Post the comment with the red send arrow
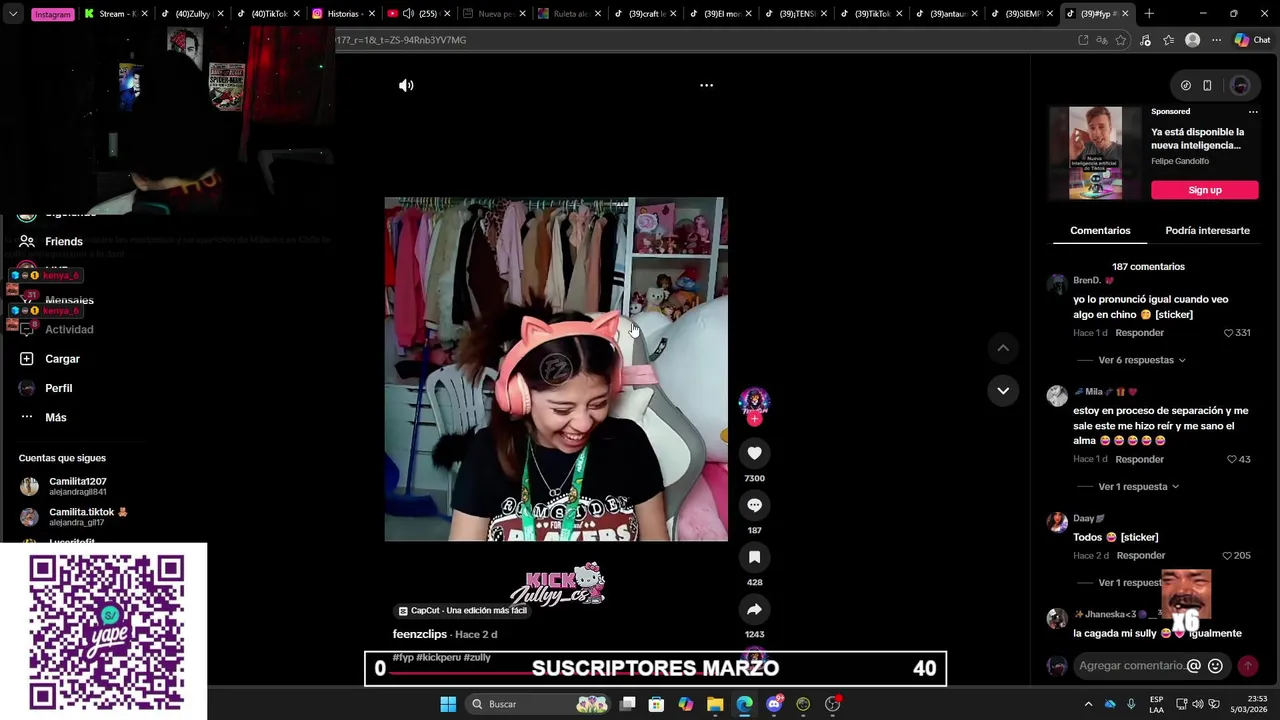1280x720 pixels. 1248,666
